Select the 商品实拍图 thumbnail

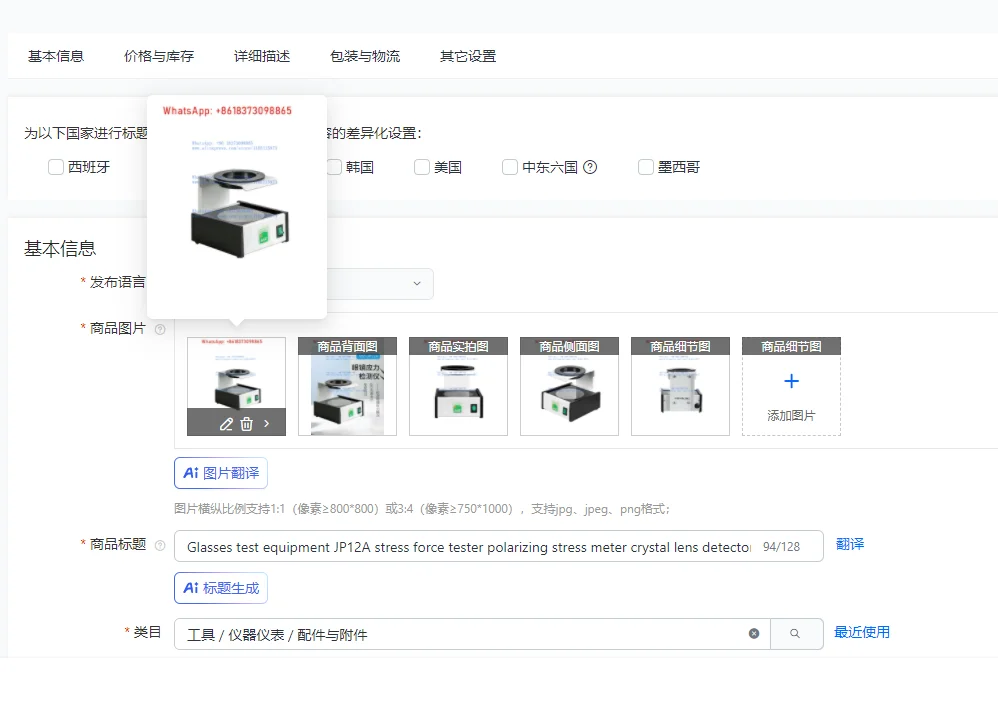point(458,386)
